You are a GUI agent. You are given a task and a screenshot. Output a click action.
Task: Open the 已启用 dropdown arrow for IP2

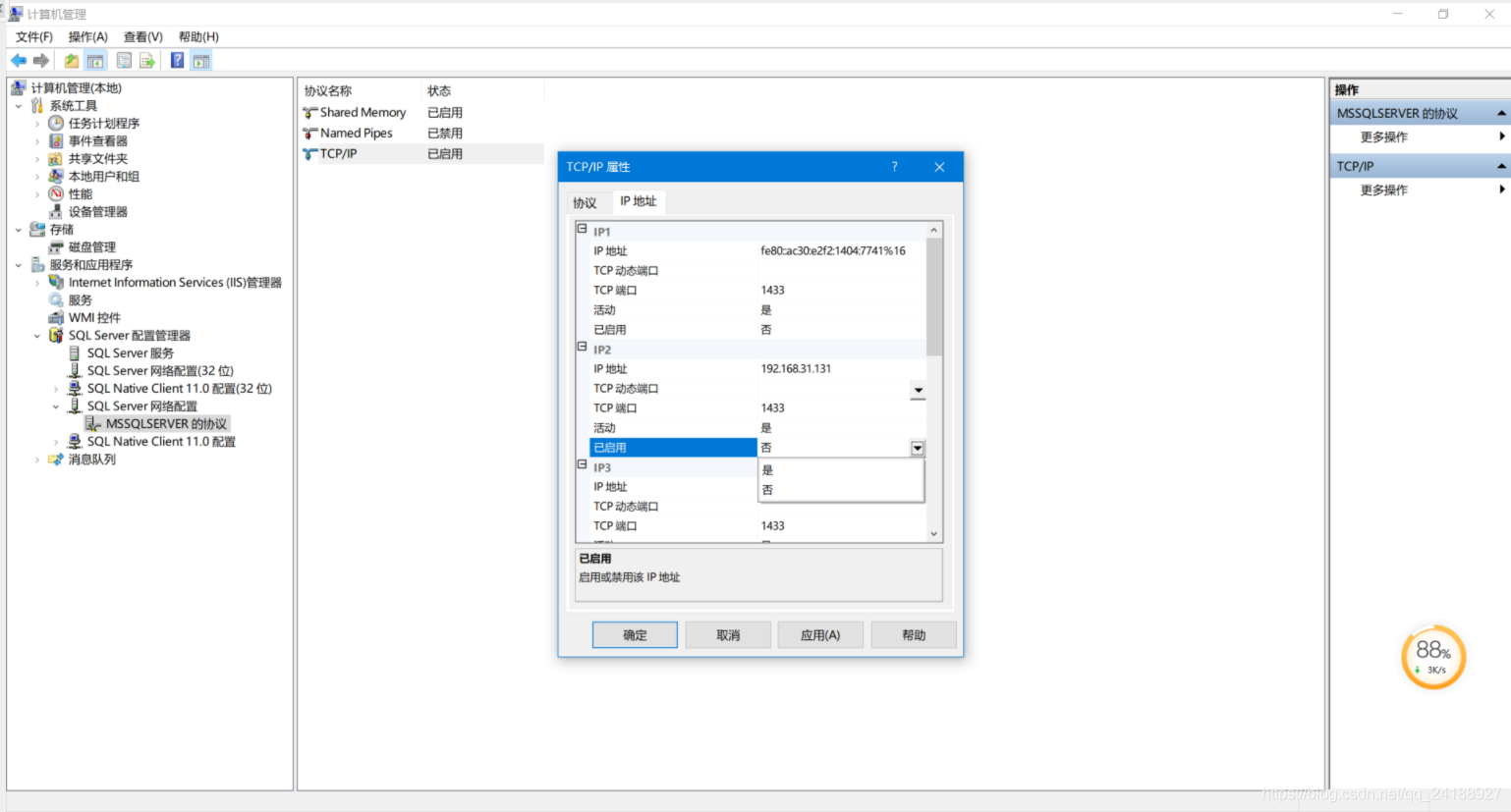pyautogui.click(x=918, y=448)
